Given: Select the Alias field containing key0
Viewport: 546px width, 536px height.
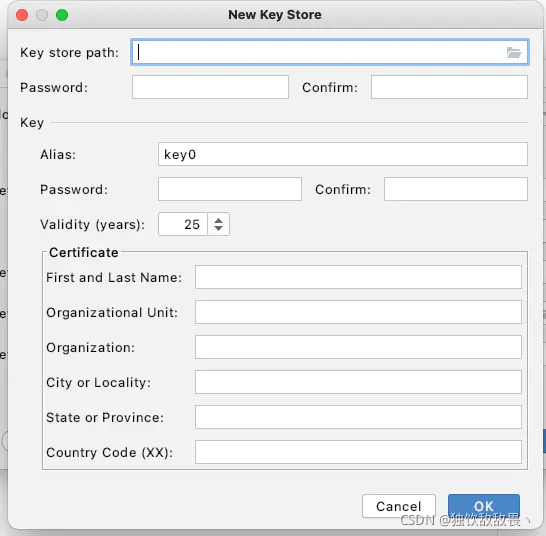Looking at the screenshot, I should (x=343, y=154).
